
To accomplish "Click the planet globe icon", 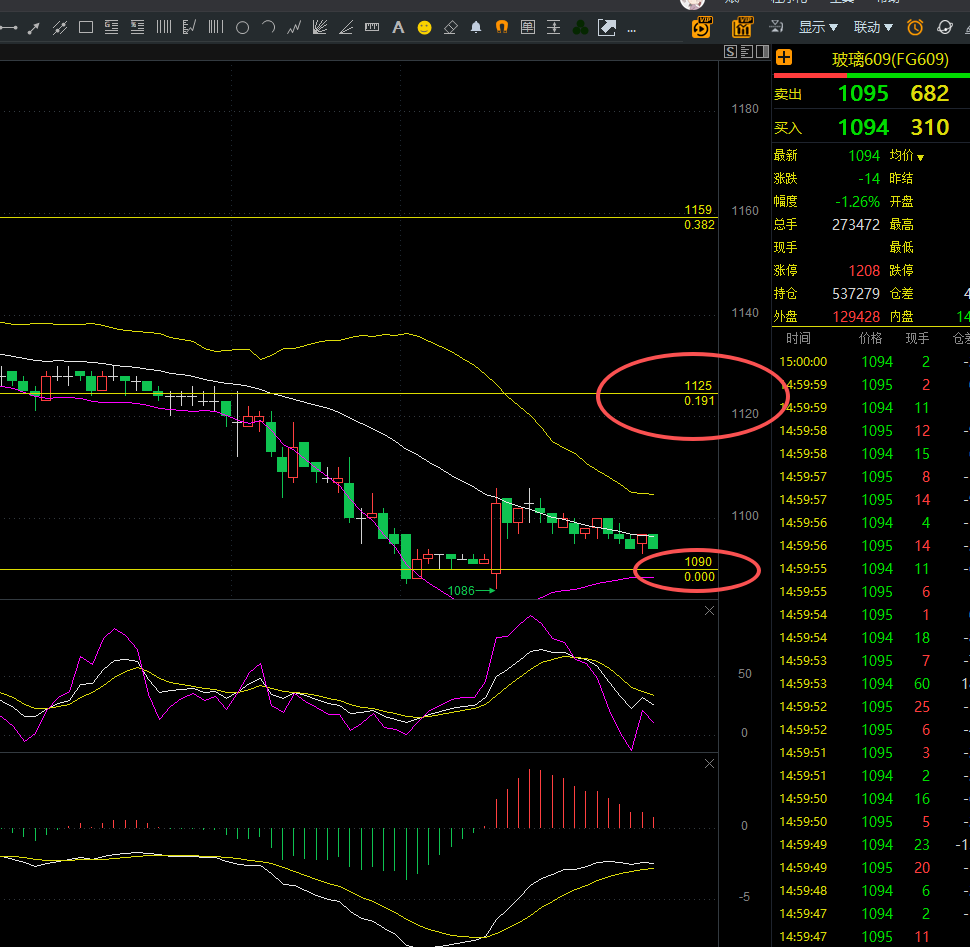I will [x=945, y=27].
